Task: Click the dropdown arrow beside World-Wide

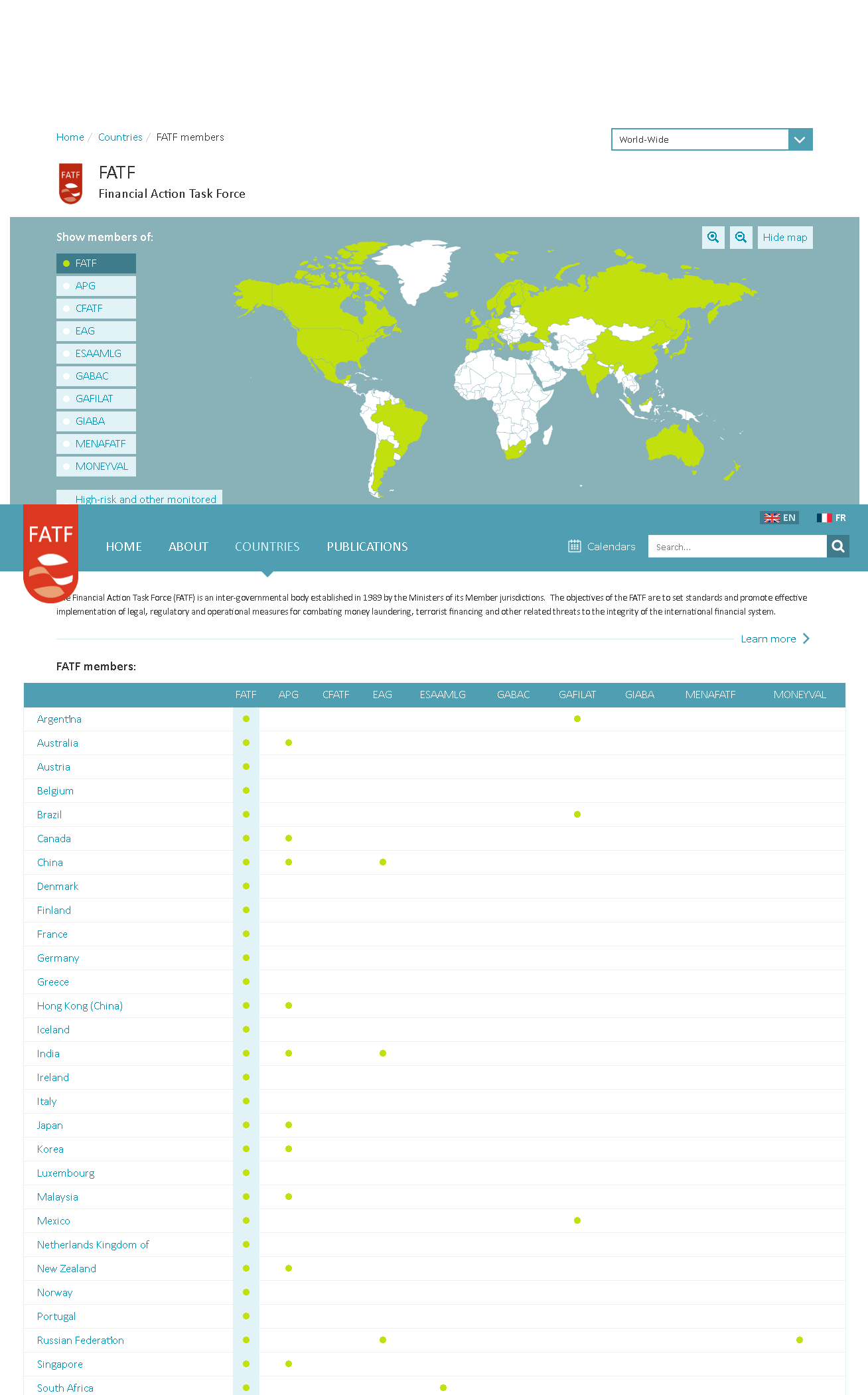Action: click(x=800, y=139)
